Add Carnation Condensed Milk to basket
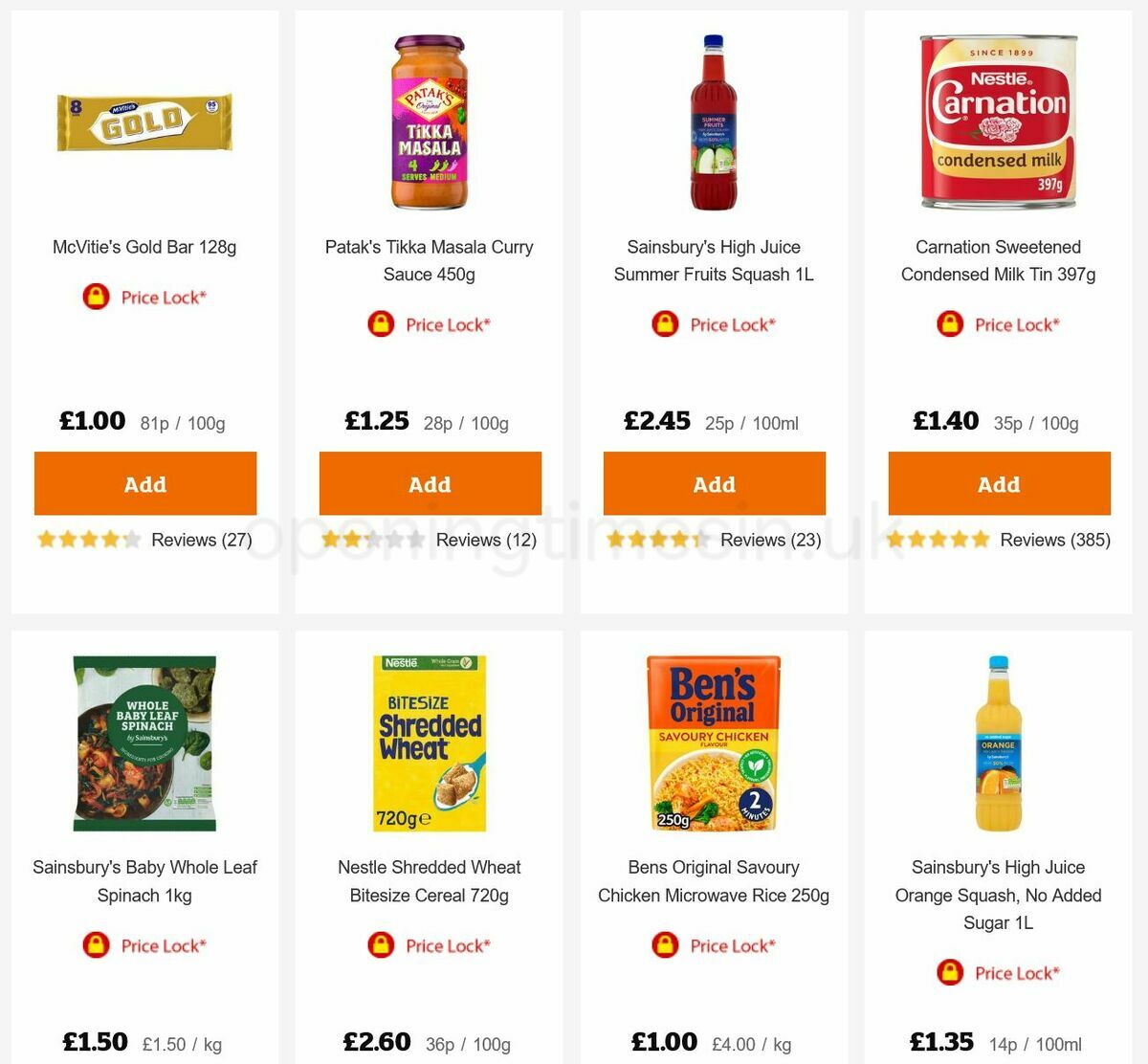The width and height of the screenshot is (1148, 1064). coord(1000,483)
